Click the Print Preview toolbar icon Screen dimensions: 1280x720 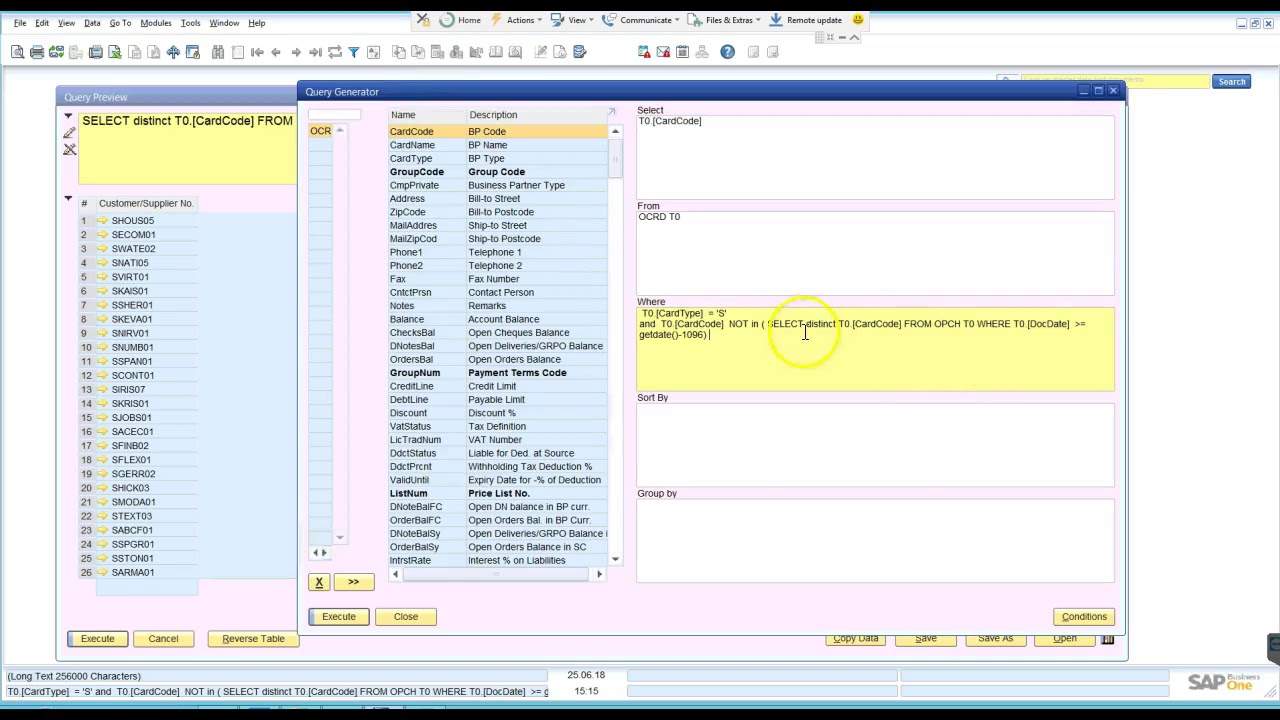(17, 52)
